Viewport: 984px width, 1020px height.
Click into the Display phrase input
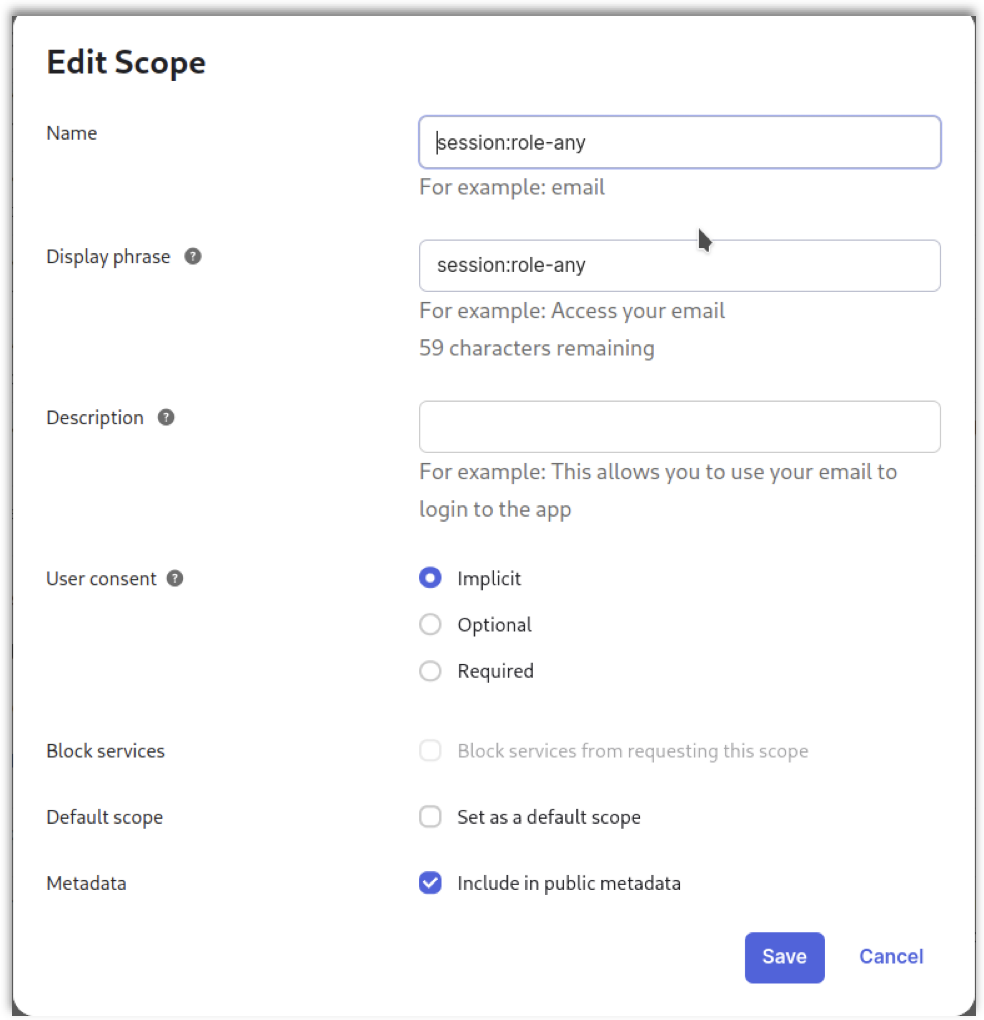679,265
